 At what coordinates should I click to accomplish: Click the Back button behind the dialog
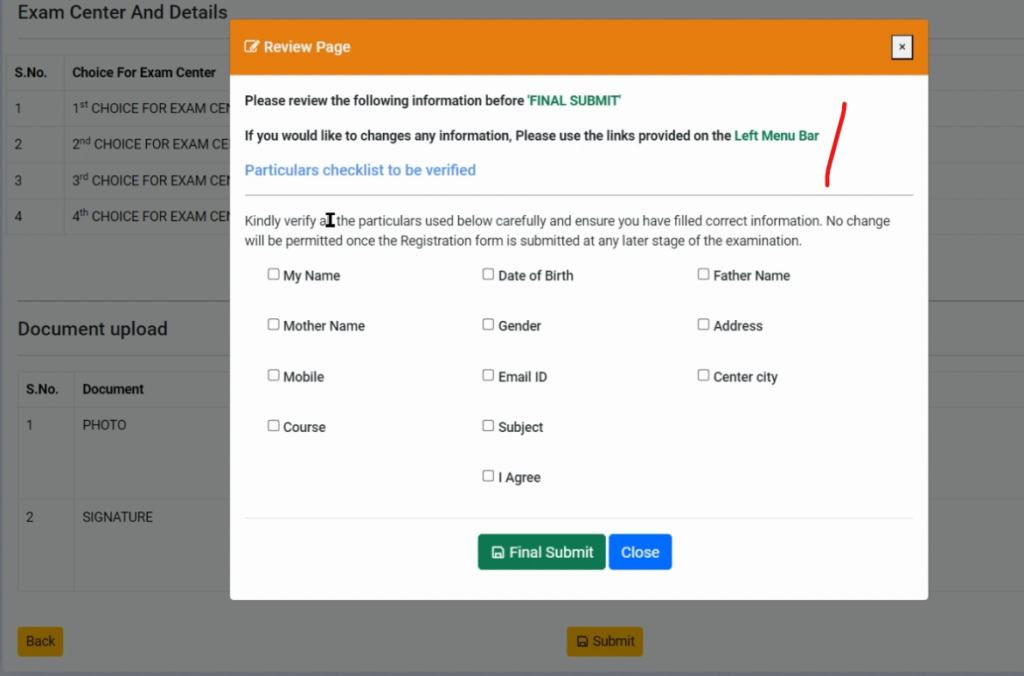[40, 641]
